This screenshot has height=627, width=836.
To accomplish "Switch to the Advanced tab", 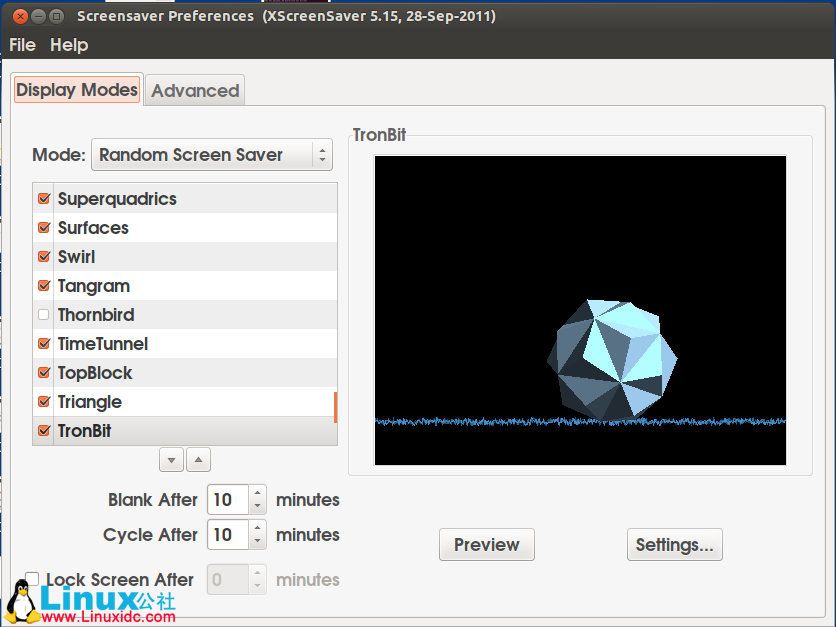I will click(x=195, y=90).
